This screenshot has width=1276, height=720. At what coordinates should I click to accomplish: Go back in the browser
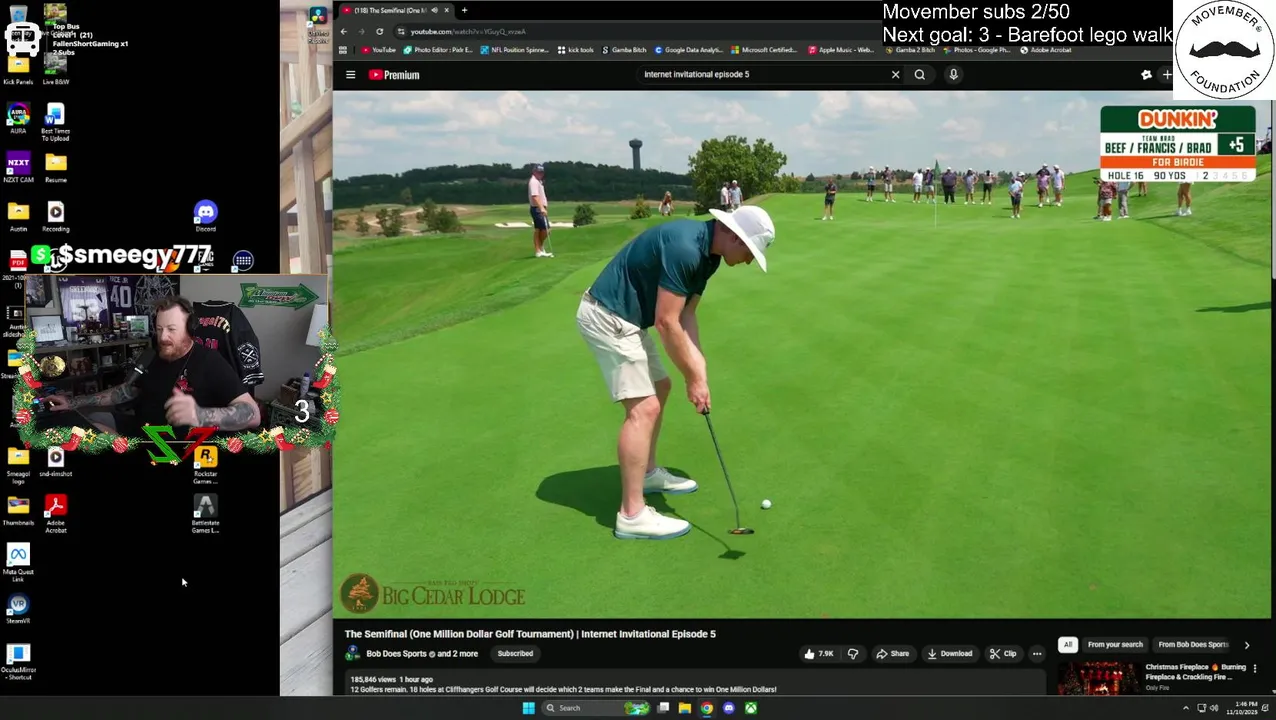pos(343,31)
